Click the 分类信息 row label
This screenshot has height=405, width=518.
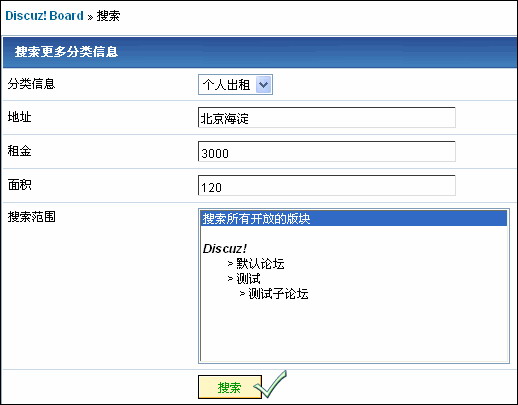pos(31,84)
